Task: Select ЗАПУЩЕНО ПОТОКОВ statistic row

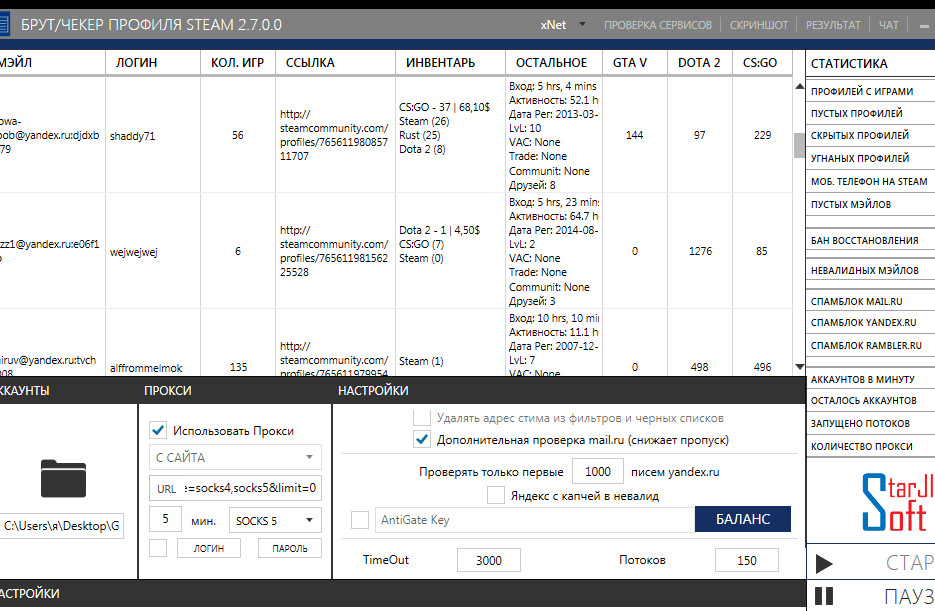Action: (871, 423)
